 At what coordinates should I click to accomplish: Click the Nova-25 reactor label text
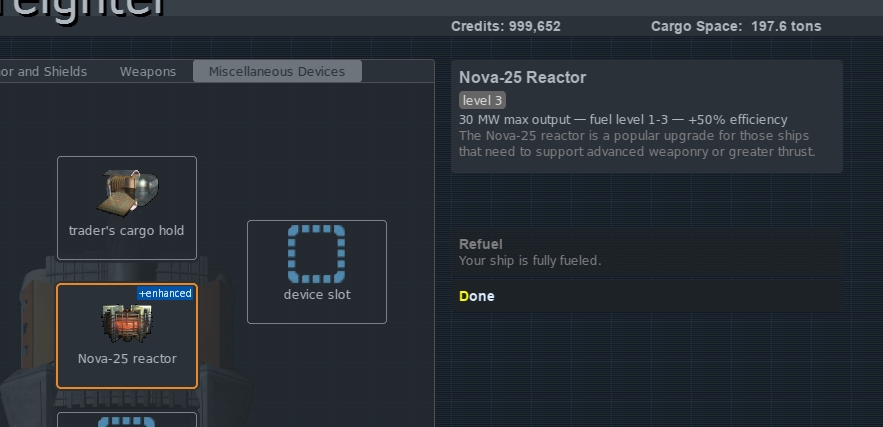coord(127,359)
